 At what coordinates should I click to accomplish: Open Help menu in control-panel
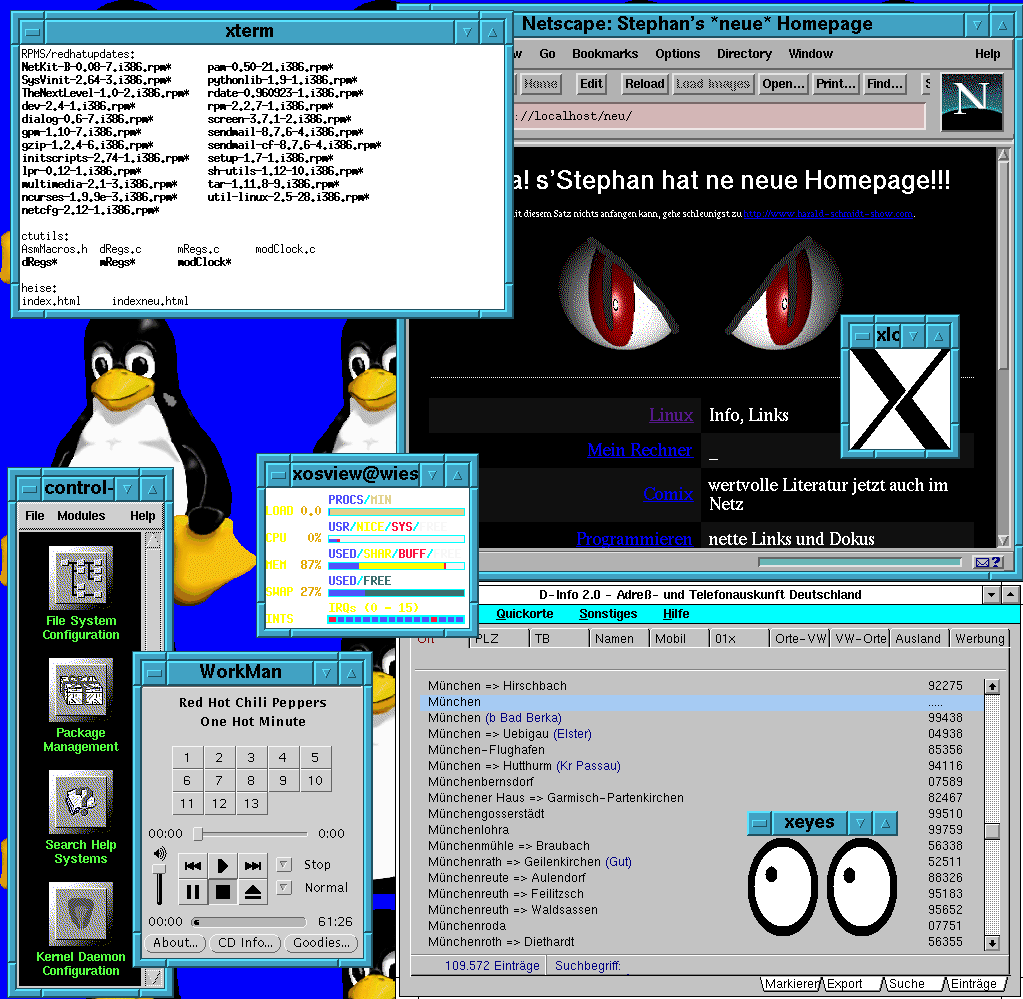click(x=142, y=515)
